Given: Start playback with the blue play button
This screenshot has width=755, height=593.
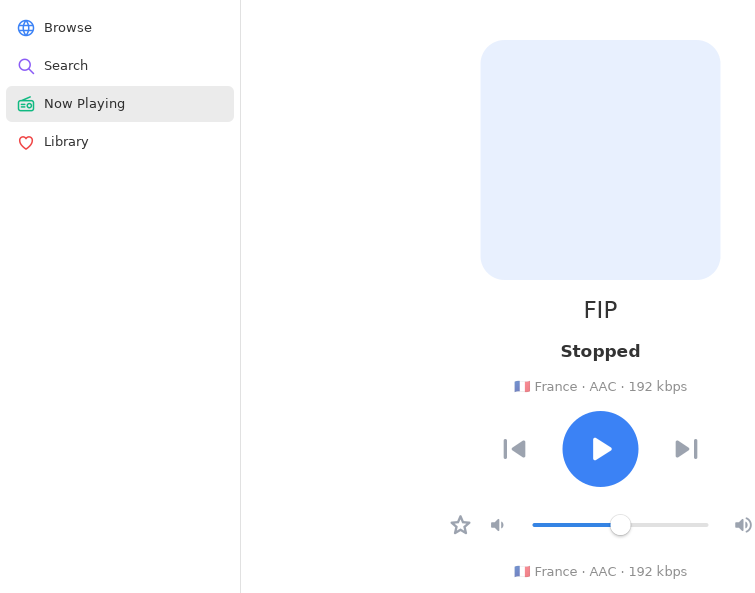Looking at the screenshot, I should (600, 449).
